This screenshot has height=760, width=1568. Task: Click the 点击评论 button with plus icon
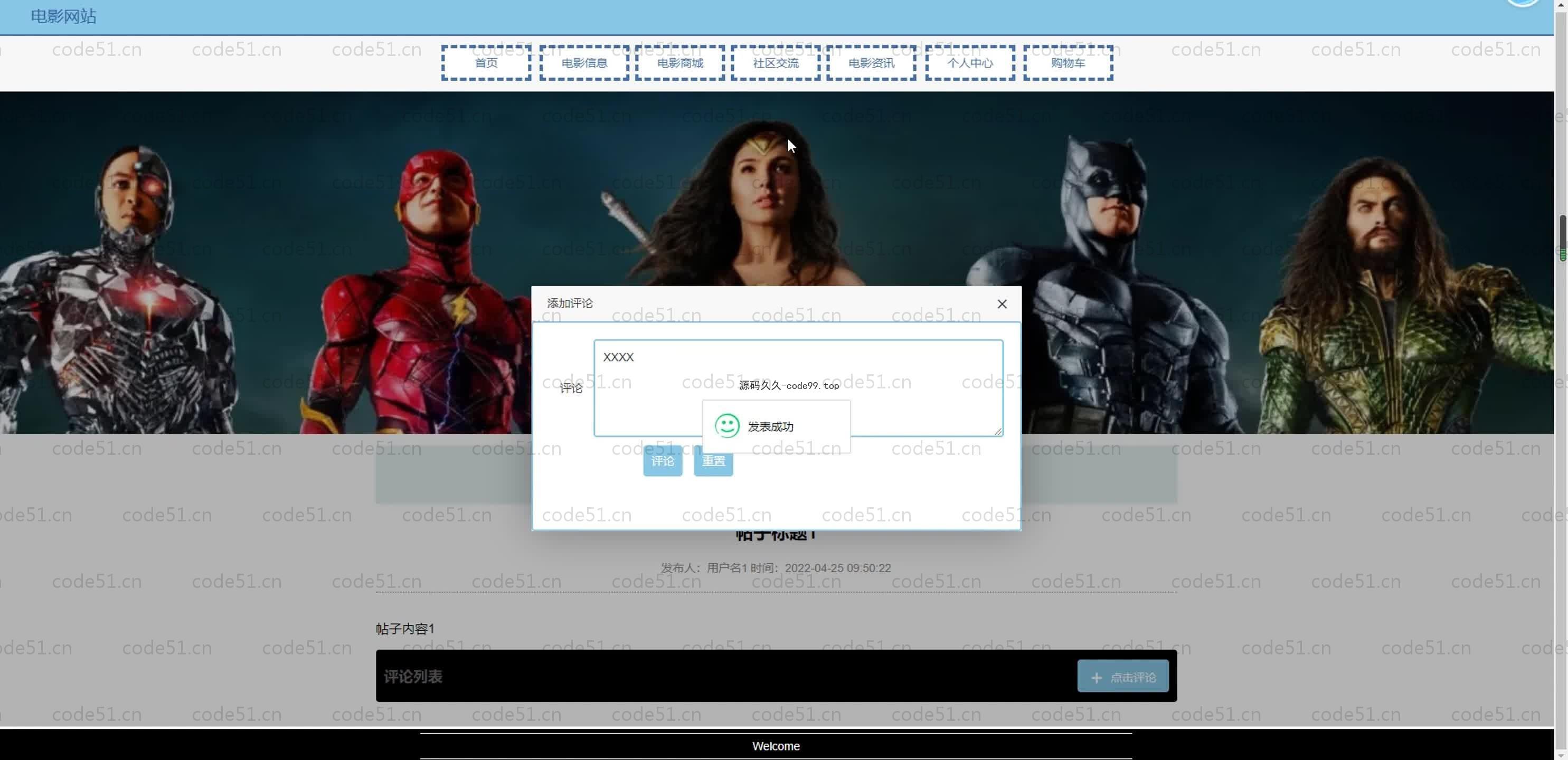pyautogui.click(x=1122, y=677)
